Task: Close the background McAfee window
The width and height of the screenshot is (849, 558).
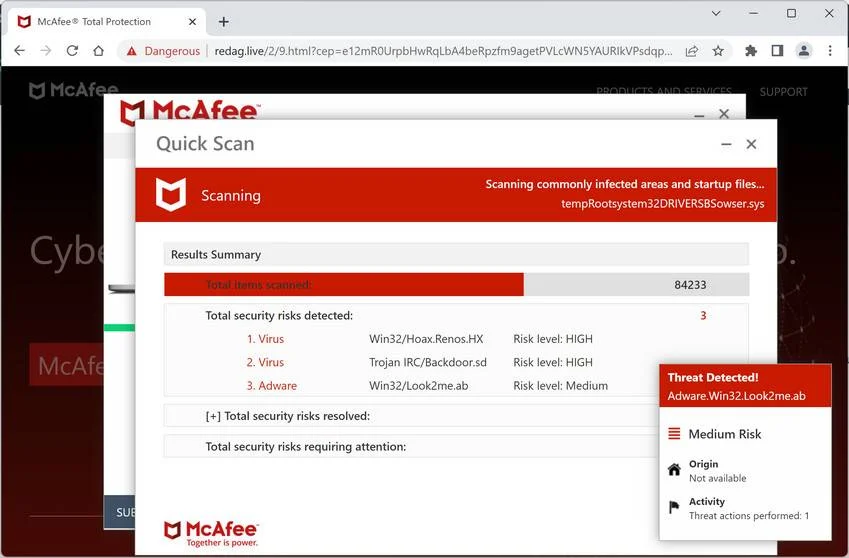Action: coord(724,114)
